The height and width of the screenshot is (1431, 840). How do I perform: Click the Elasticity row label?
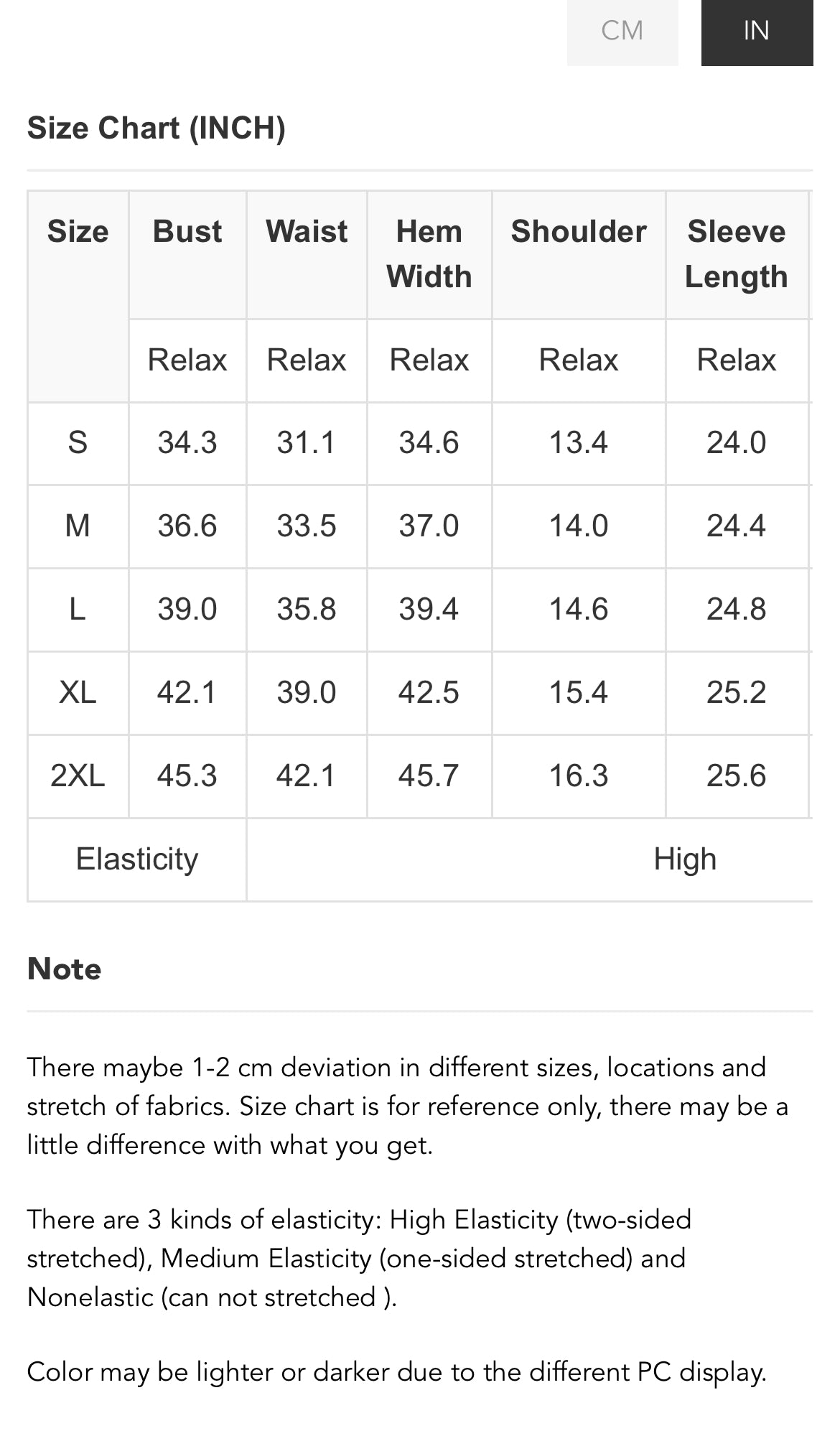(137, 859)
